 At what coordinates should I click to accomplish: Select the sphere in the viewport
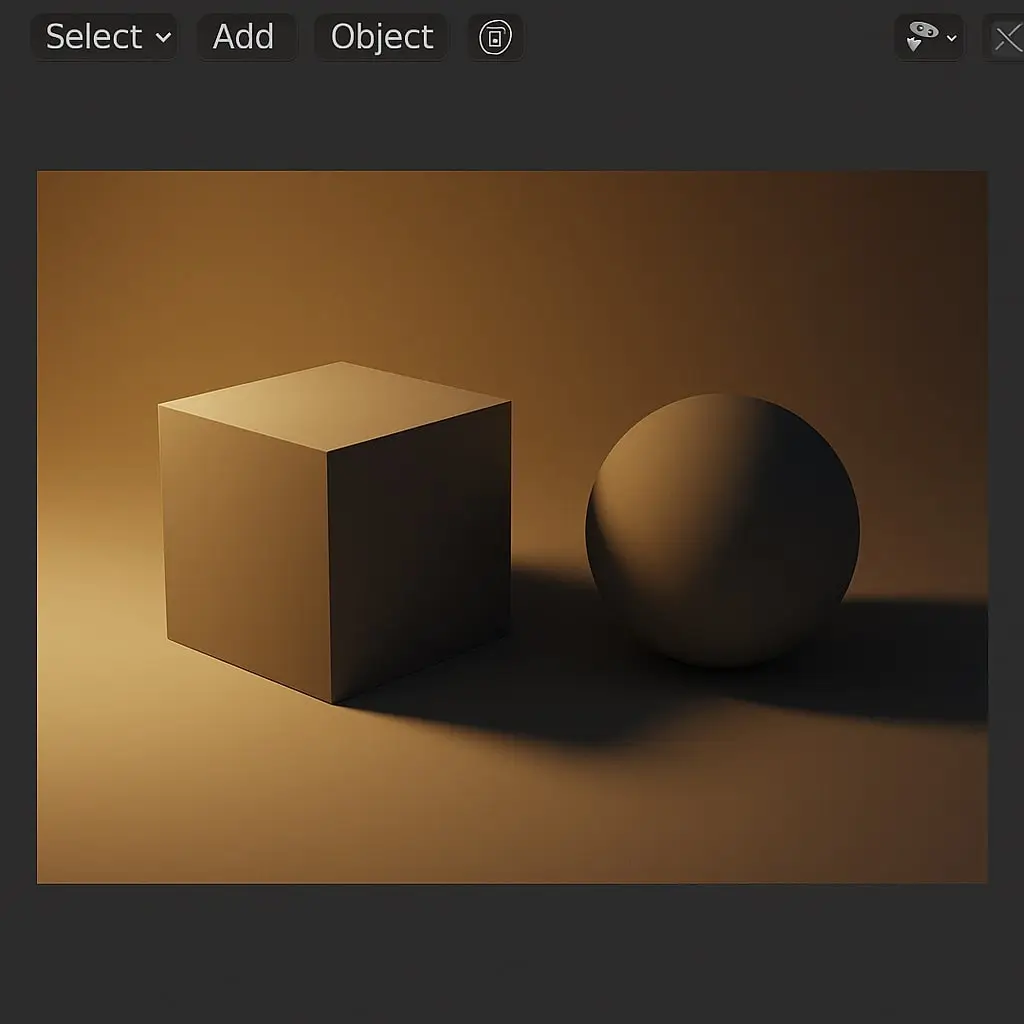point(722,530)
